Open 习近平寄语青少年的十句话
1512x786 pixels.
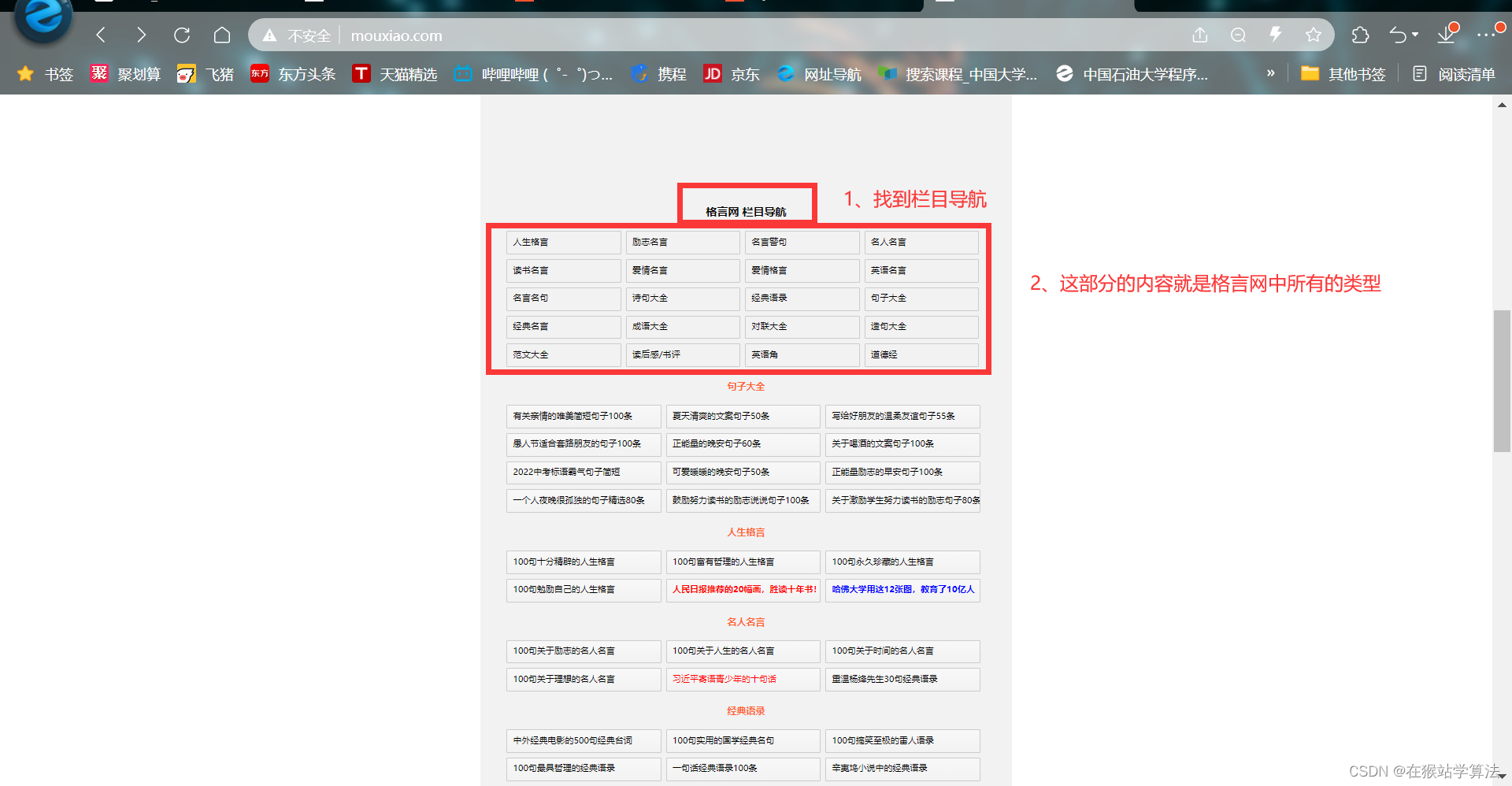point(743,679)
